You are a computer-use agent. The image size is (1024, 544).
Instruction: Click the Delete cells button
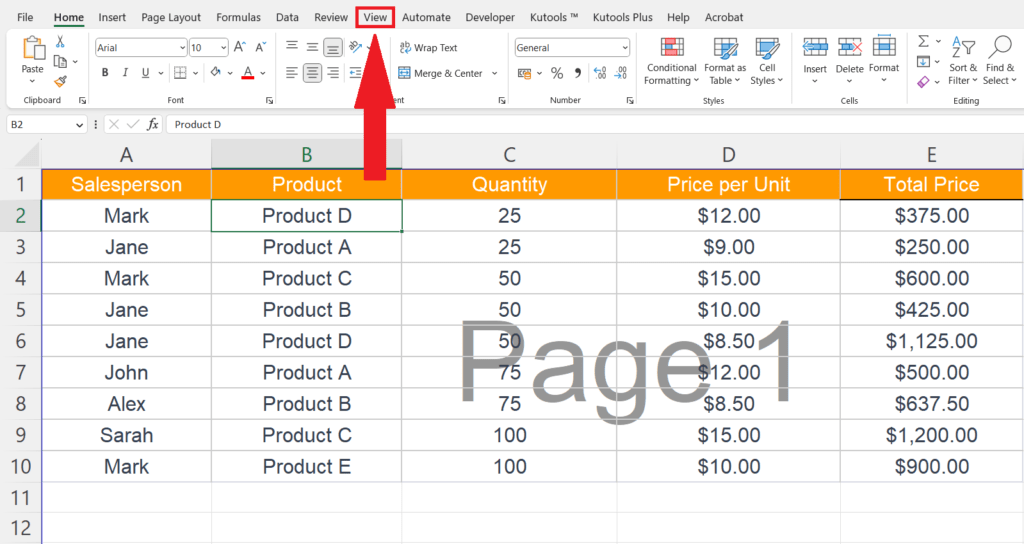(850, 61)
